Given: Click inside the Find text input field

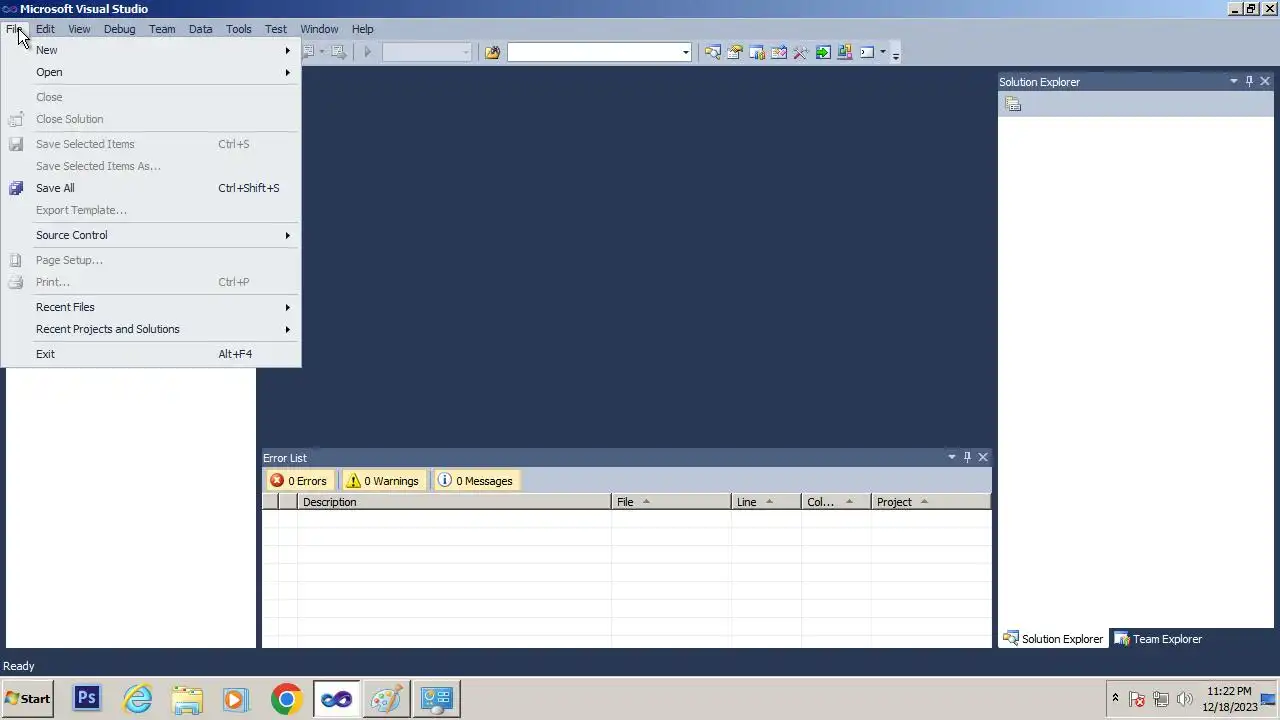Looking at the screenshot, I should 593,52.
